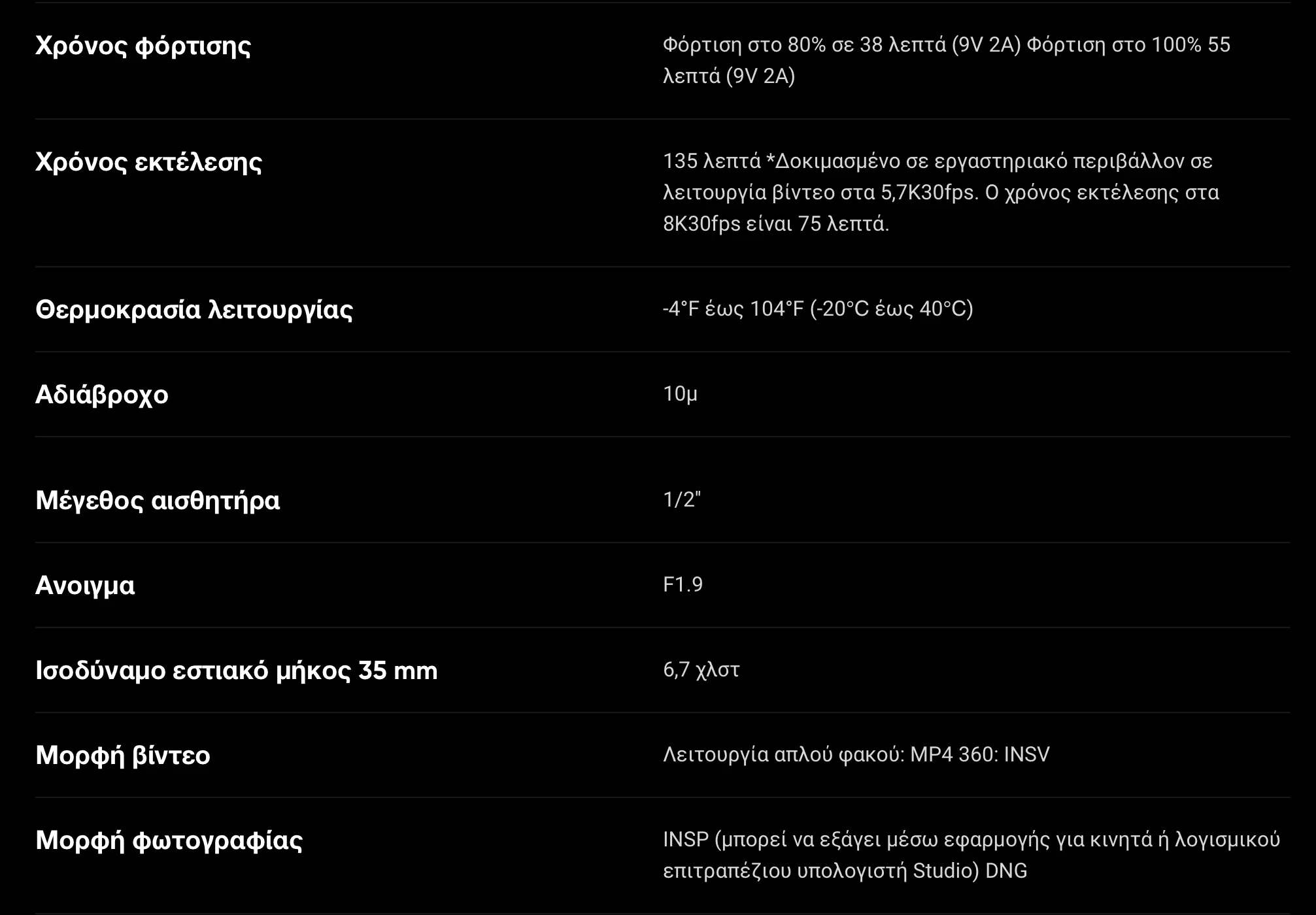Click the temperature range value -4°F έως 104°F
This screenshot has width=1316, height=915.
coord(817,308)
